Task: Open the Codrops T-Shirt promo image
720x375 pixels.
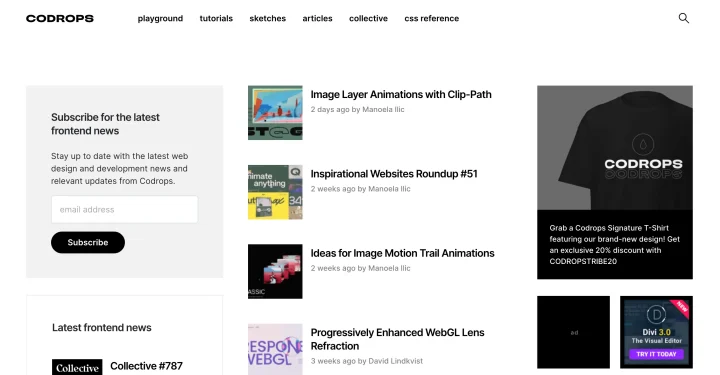Action: click(x=615, y=148)
